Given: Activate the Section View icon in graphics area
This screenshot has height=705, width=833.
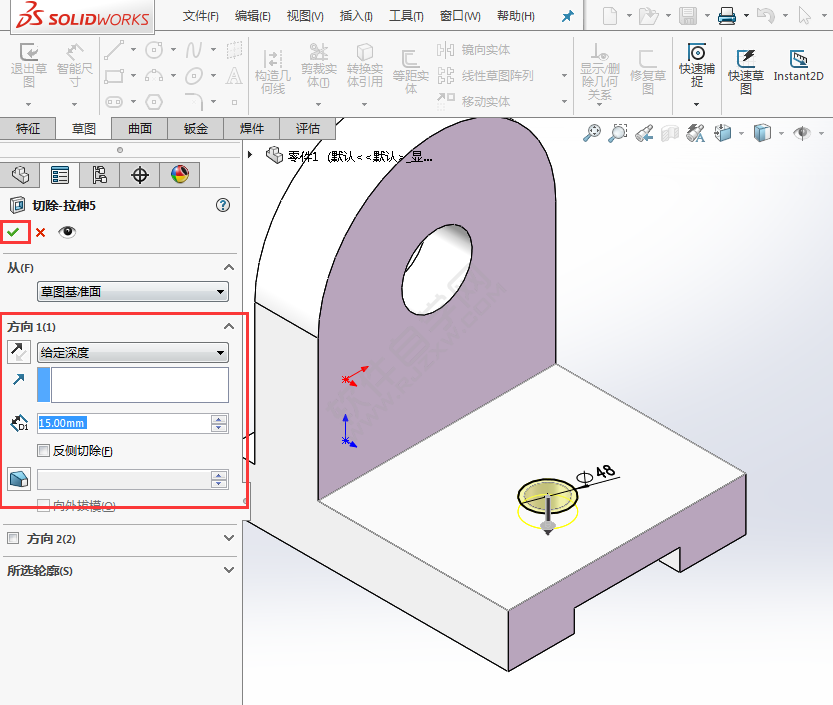Looking at the screenshot, I should (x=669, y=132).
